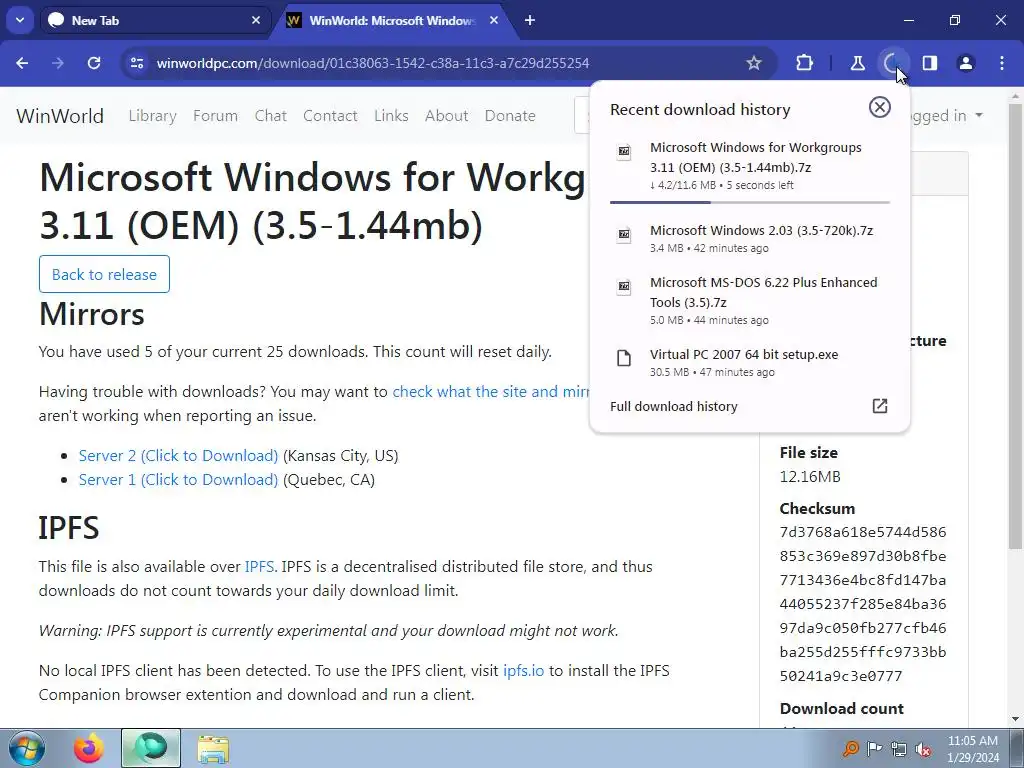The image size is (1024, 768).
Task: Bookmark this page with the star icon
Action: pos(754,63)
